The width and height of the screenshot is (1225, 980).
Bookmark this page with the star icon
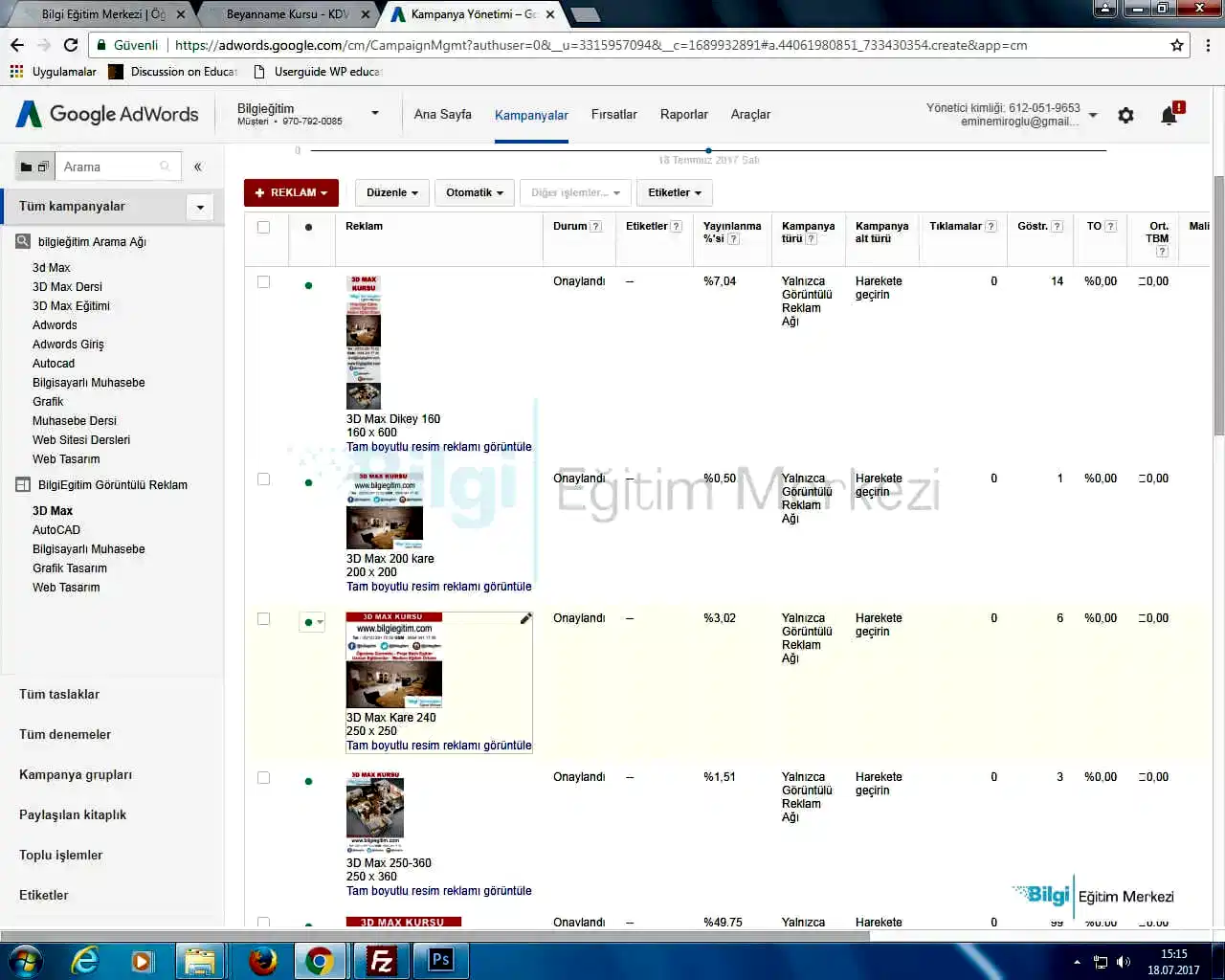pos(1177,45)
